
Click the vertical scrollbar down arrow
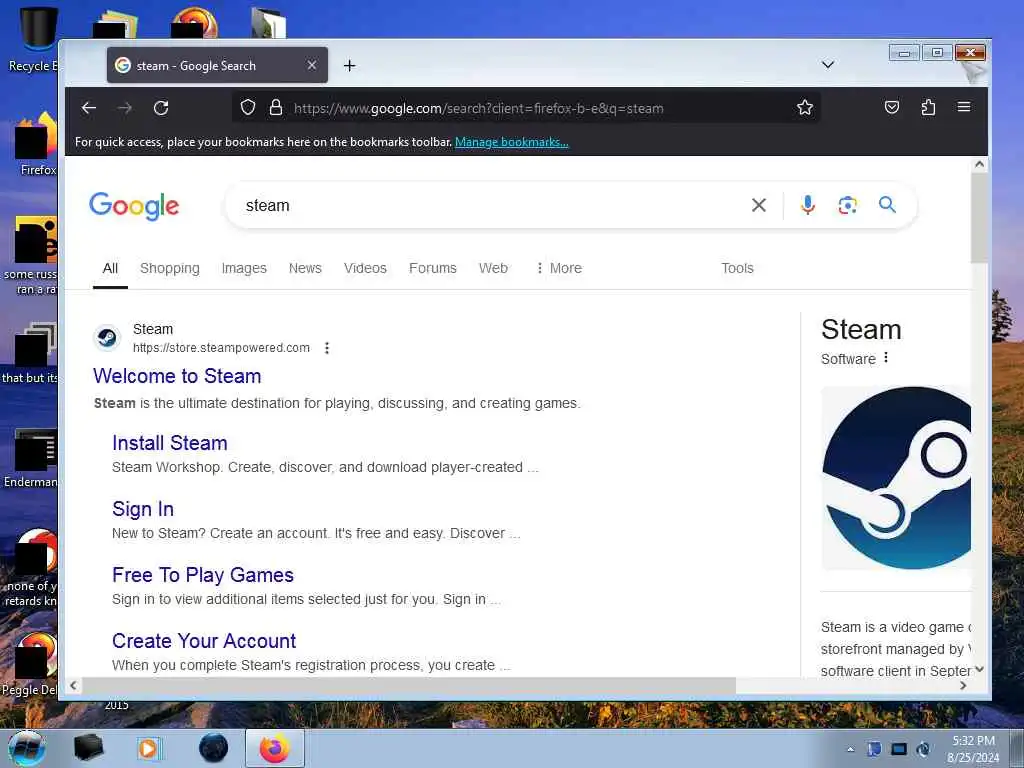(x=979, y=669)
